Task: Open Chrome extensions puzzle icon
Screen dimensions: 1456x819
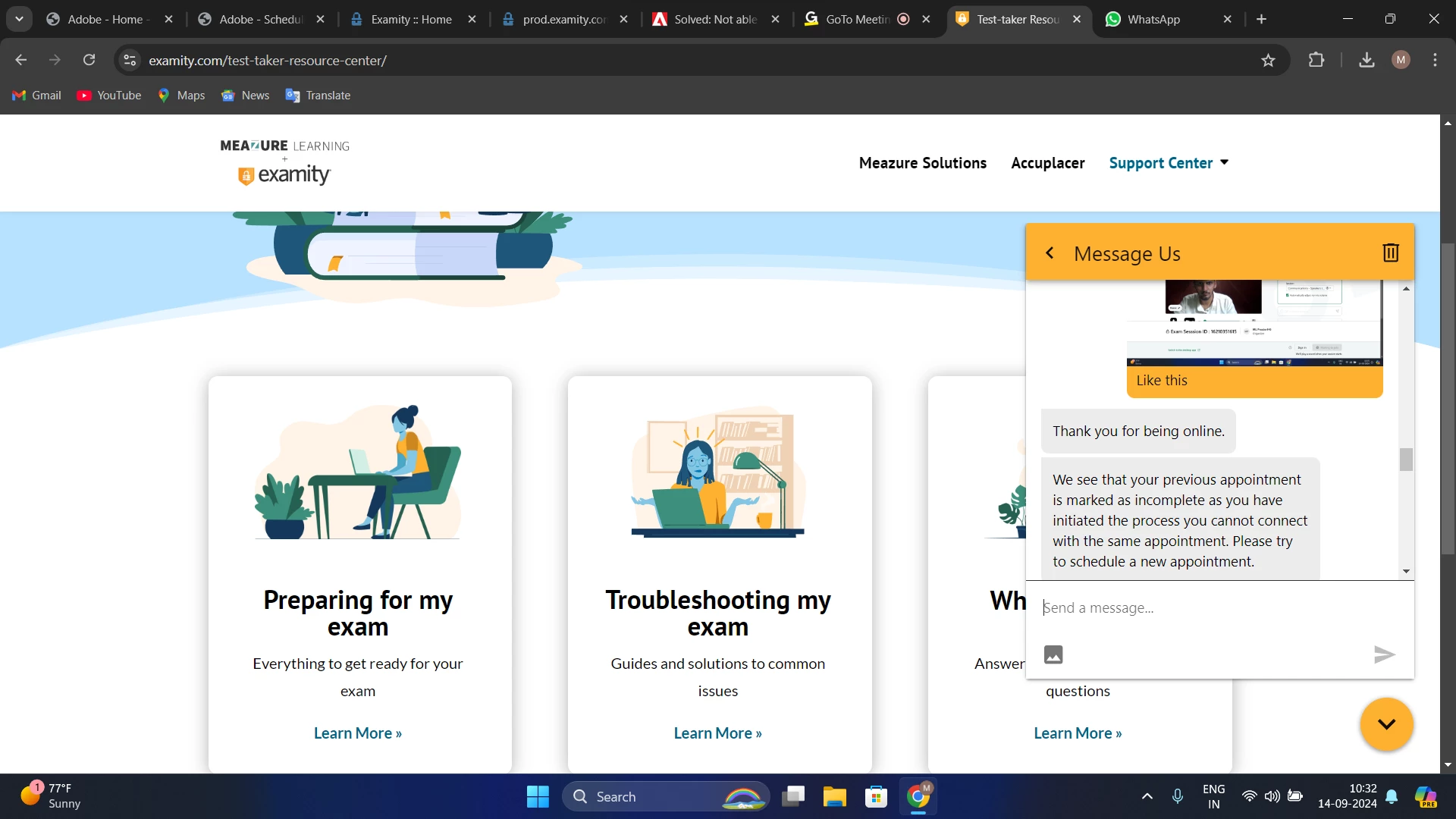Action: pos(1316,60)
